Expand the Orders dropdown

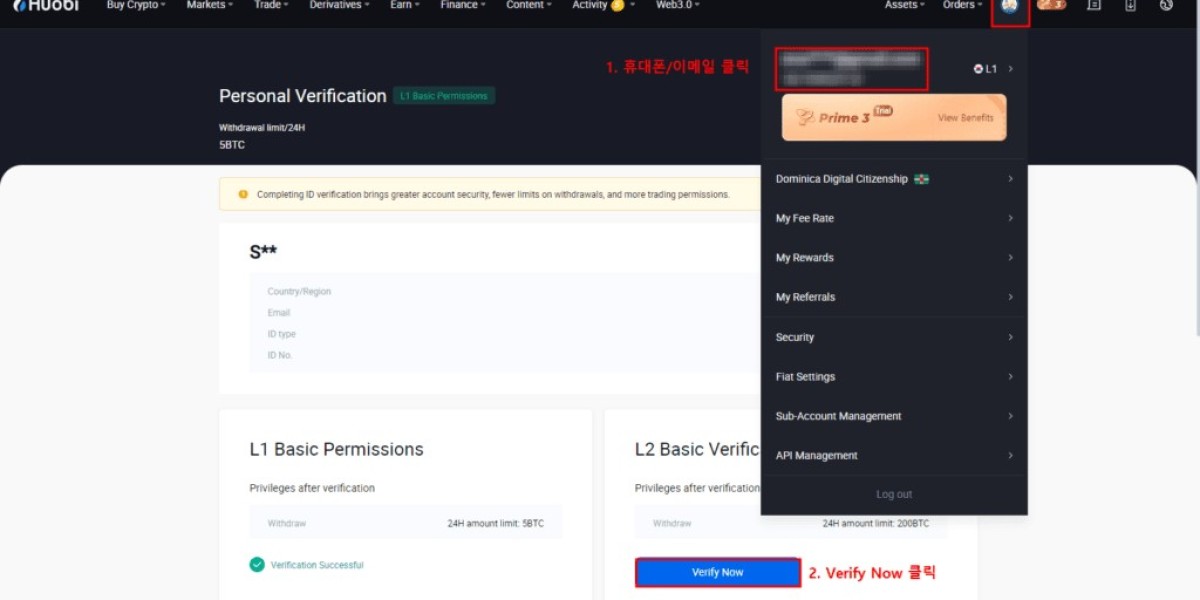pos(962,5)
